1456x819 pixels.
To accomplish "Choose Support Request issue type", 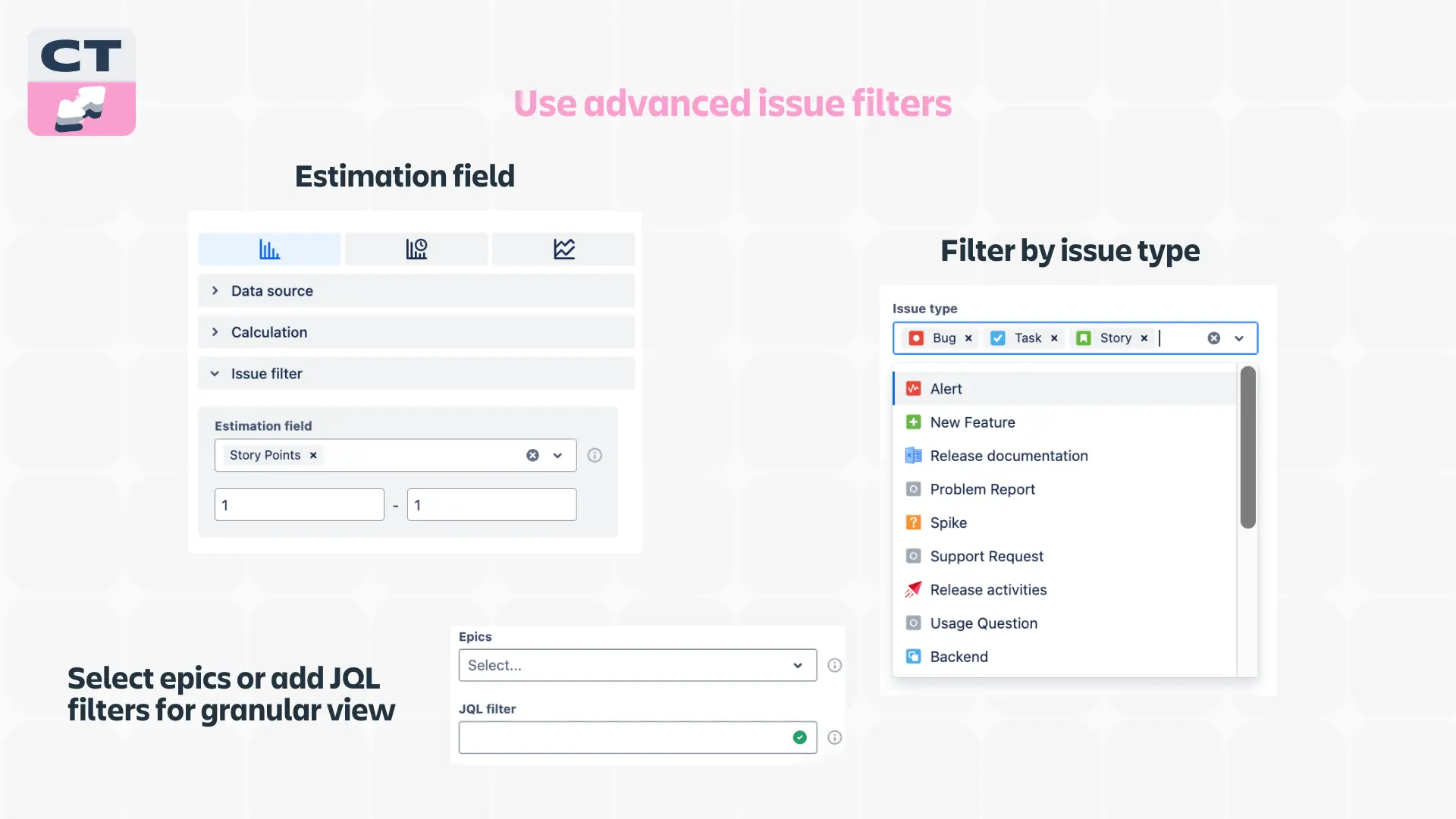I will [x=1065, y=557].
